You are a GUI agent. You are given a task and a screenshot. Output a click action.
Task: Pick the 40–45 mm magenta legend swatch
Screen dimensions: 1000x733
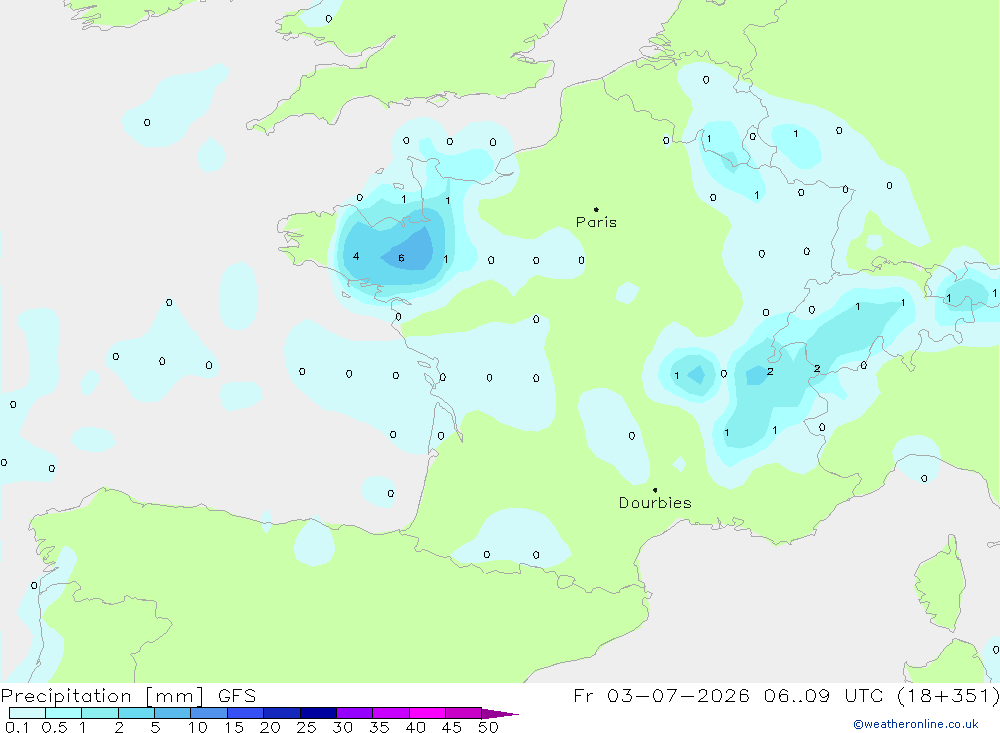[x=427, y=713]
